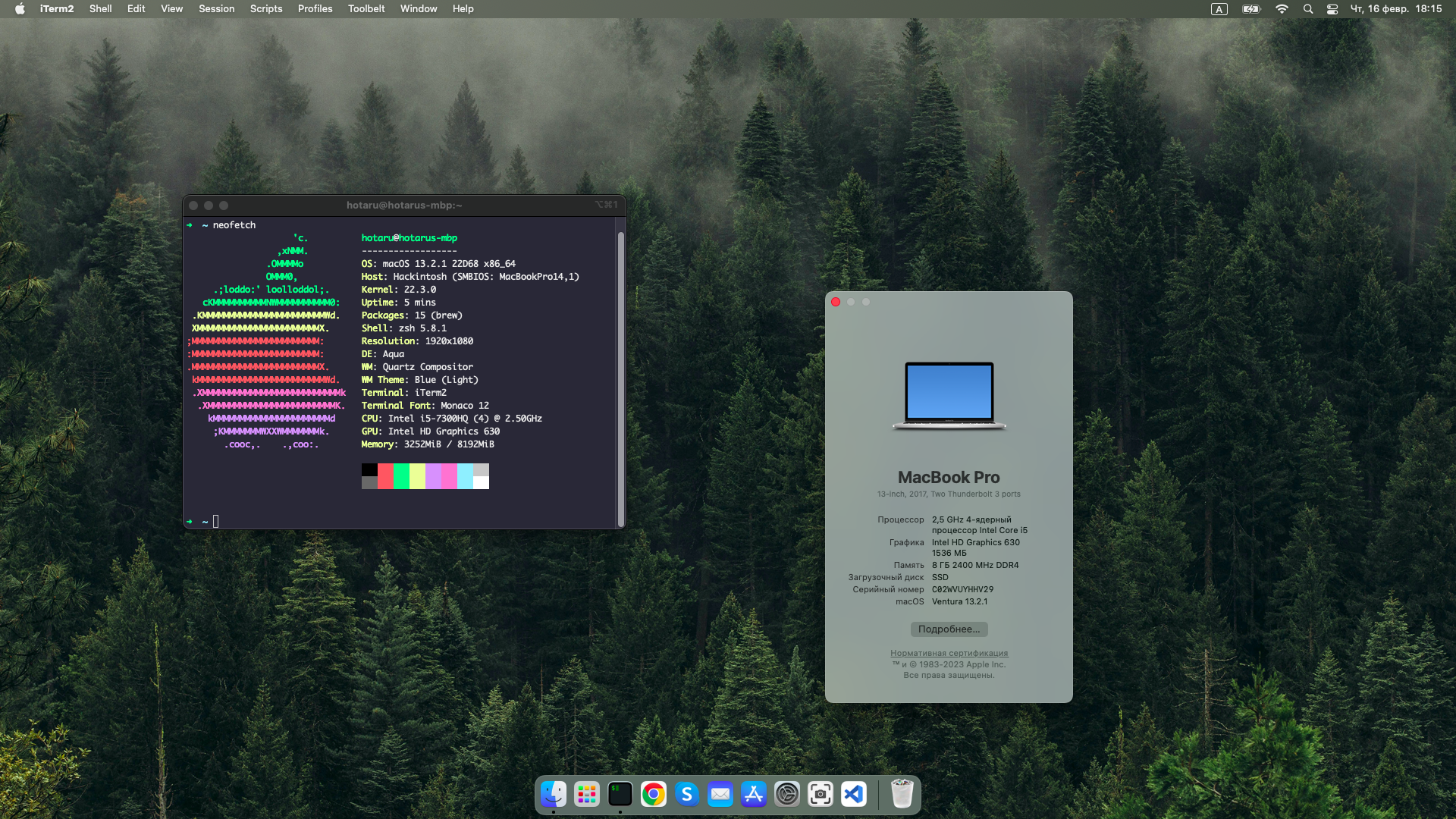Switch keyboard input source indicator
The height and width of the screenshot is (819, 1456).
pyautogui.click(x=1219, y=9)
